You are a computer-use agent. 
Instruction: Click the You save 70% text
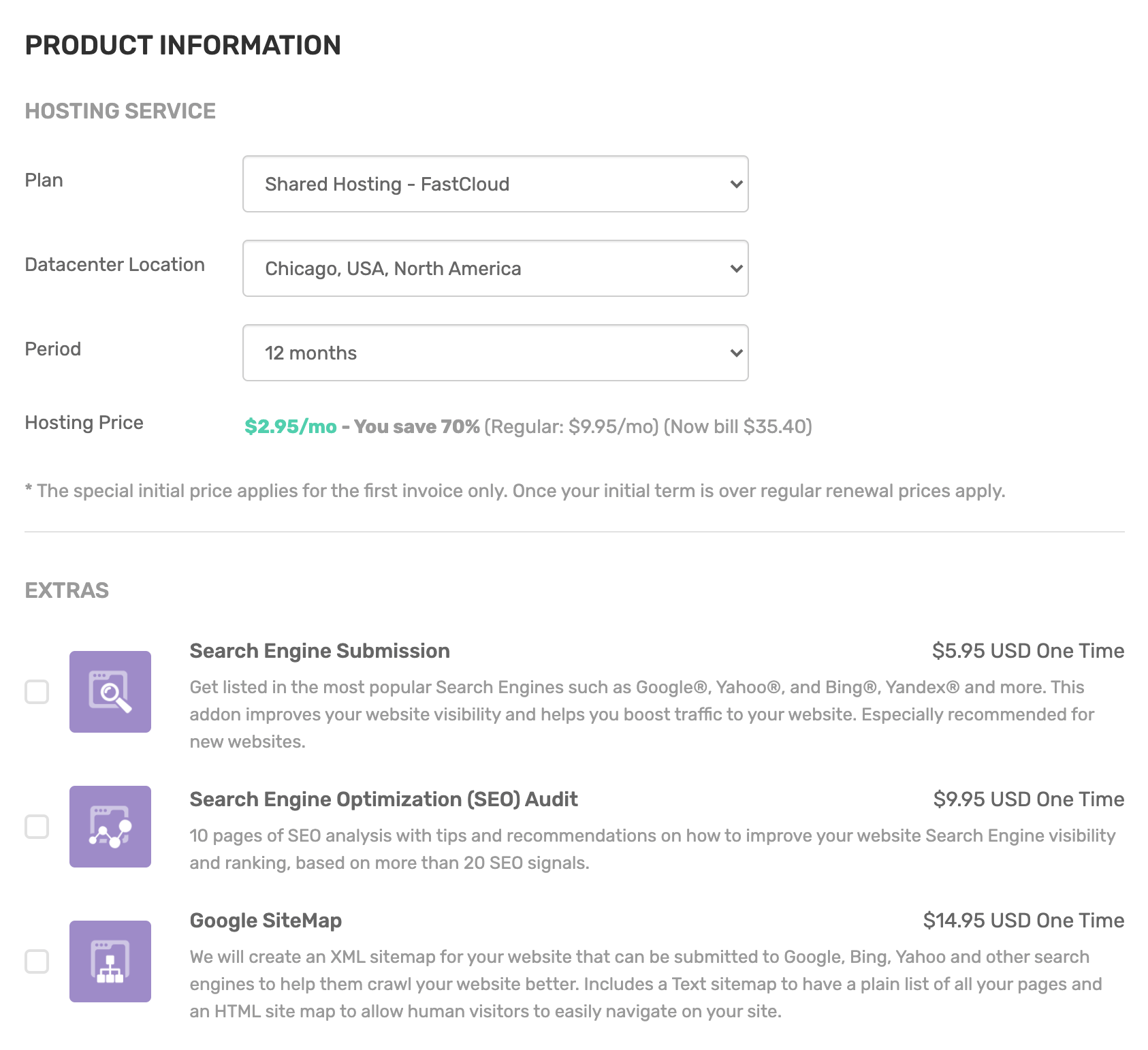[x=416, y=428]
